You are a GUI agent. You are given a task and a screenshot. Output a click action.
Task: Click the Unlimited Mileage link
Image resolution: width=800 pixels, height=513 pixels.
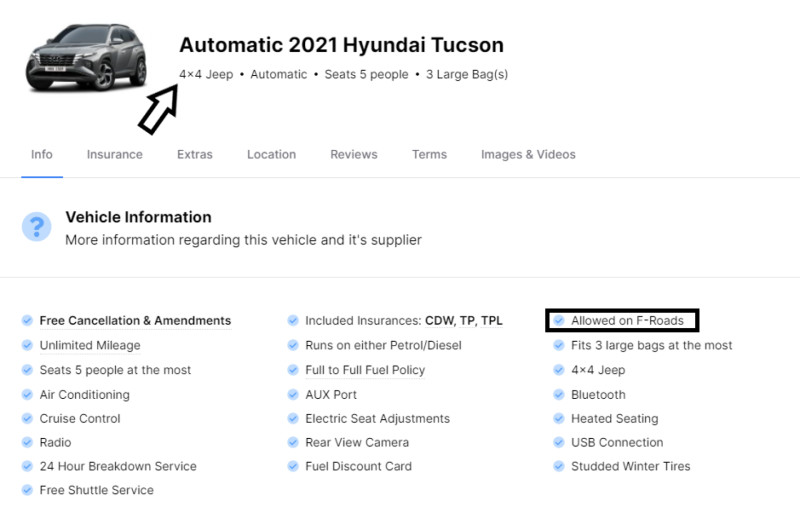click(x=90, y=346)
